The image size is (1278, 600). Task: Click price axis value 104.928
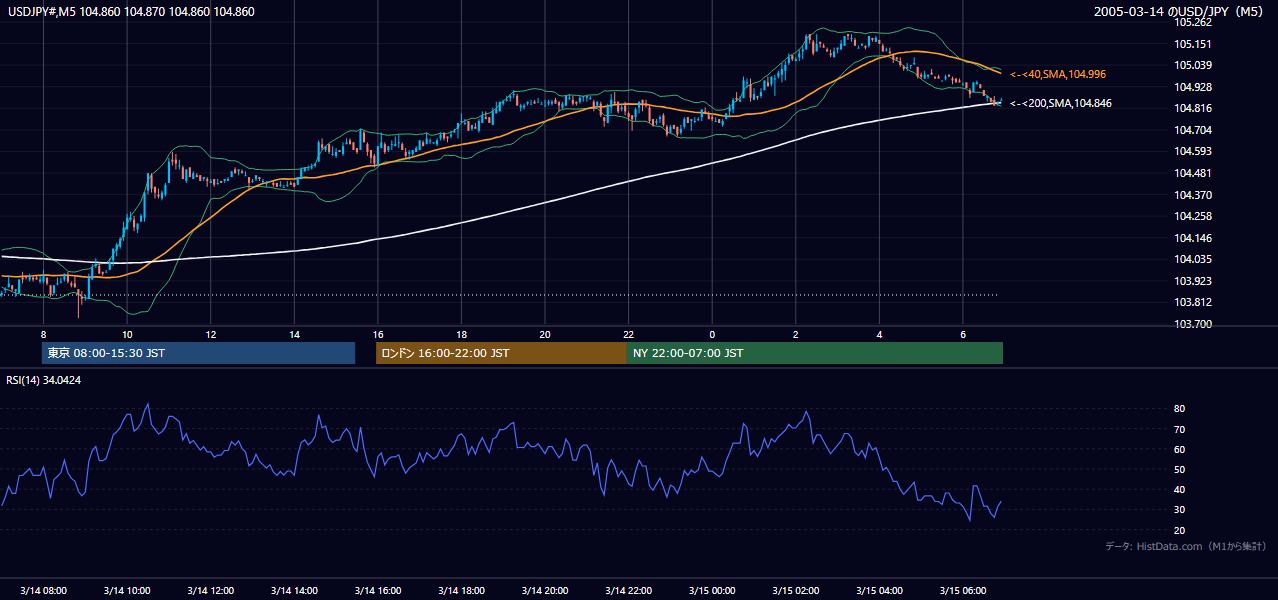(1193, 87)
